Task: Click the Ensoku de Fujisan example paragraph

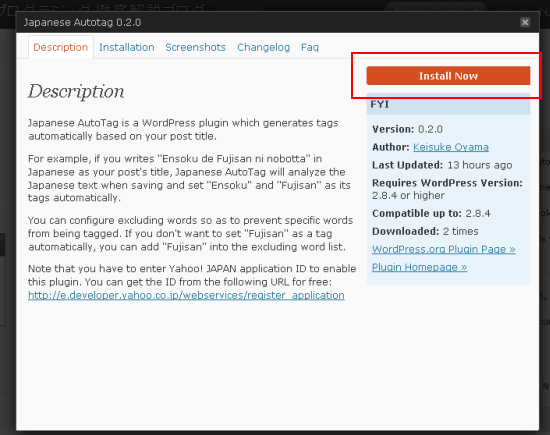Action: [x=189, y=178]
